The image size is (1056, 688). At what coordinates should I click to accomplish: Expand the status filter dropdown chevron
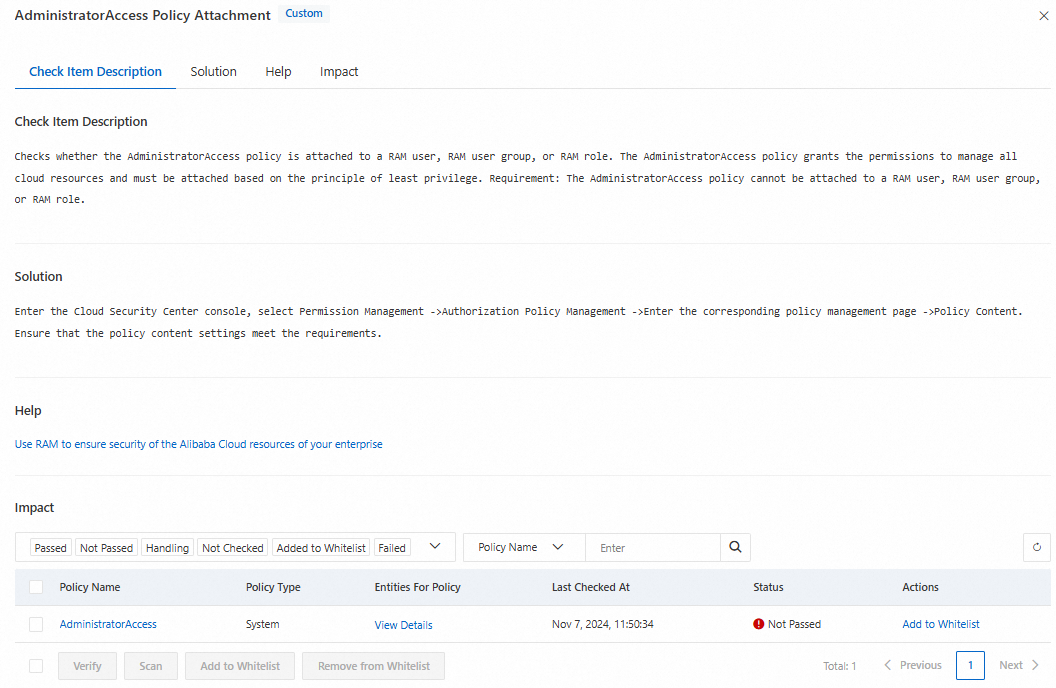click(435, 547)
